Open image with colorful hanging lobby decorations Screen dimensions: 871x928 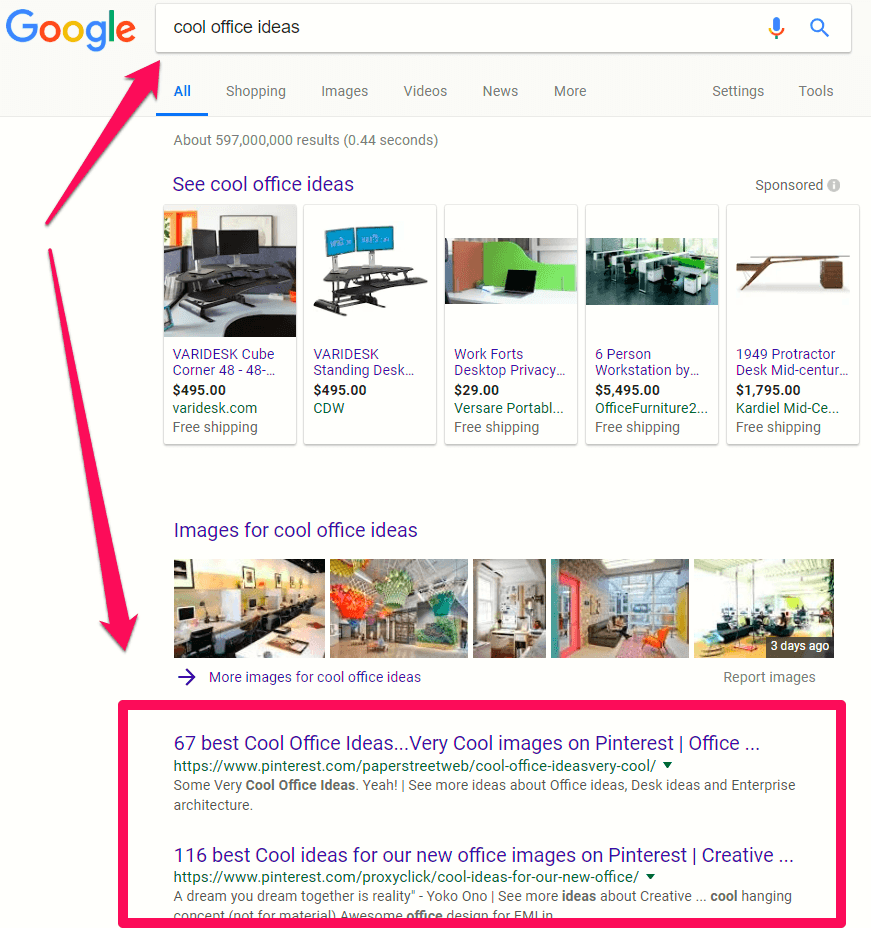coord(399,608)
